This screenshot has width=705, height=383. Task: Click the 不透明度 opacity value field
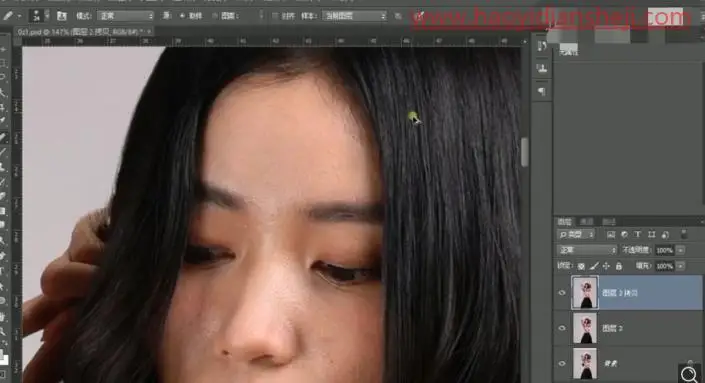click(x=665, y=250)
